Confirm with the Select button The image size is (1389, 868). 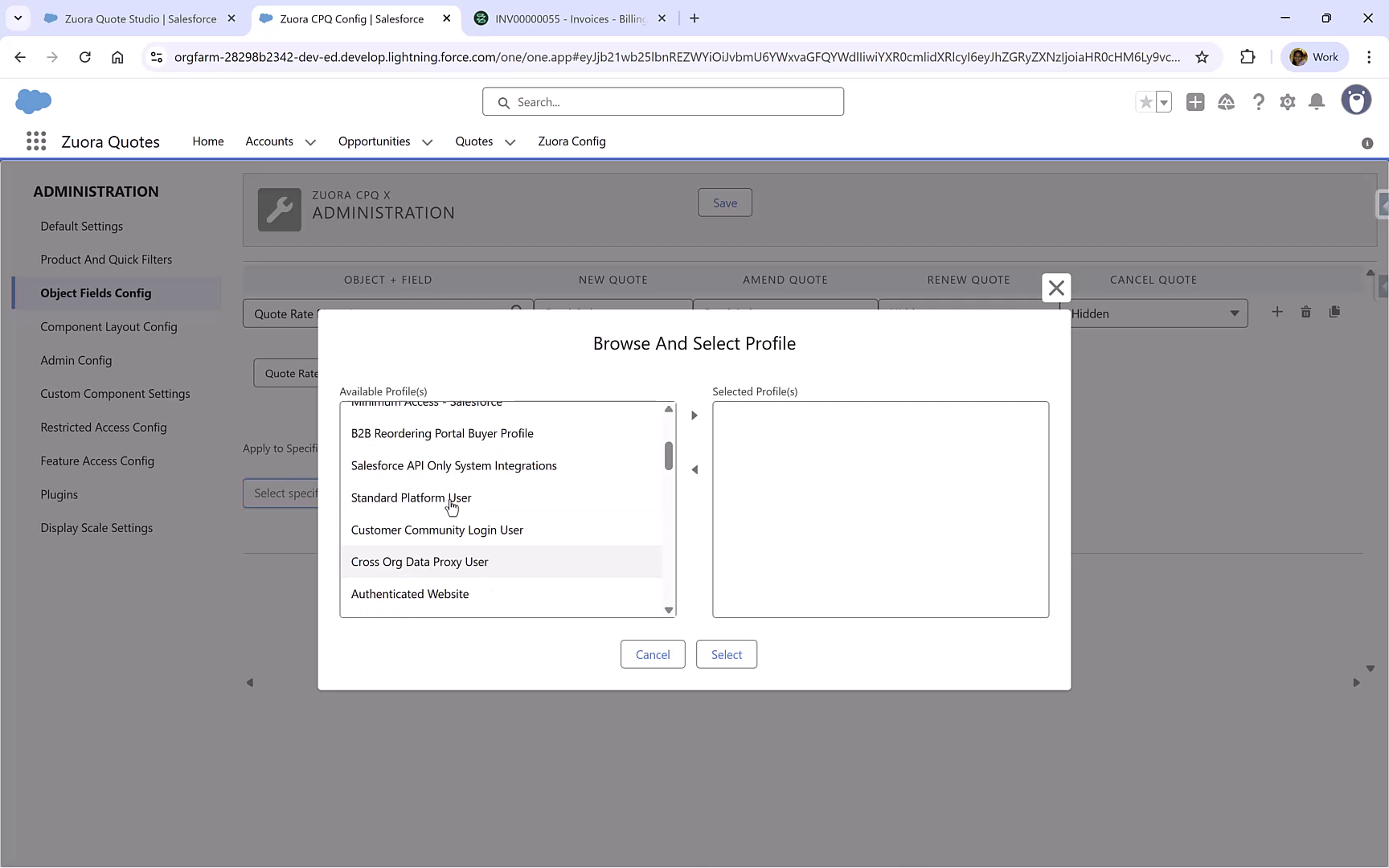coord(726,653)
